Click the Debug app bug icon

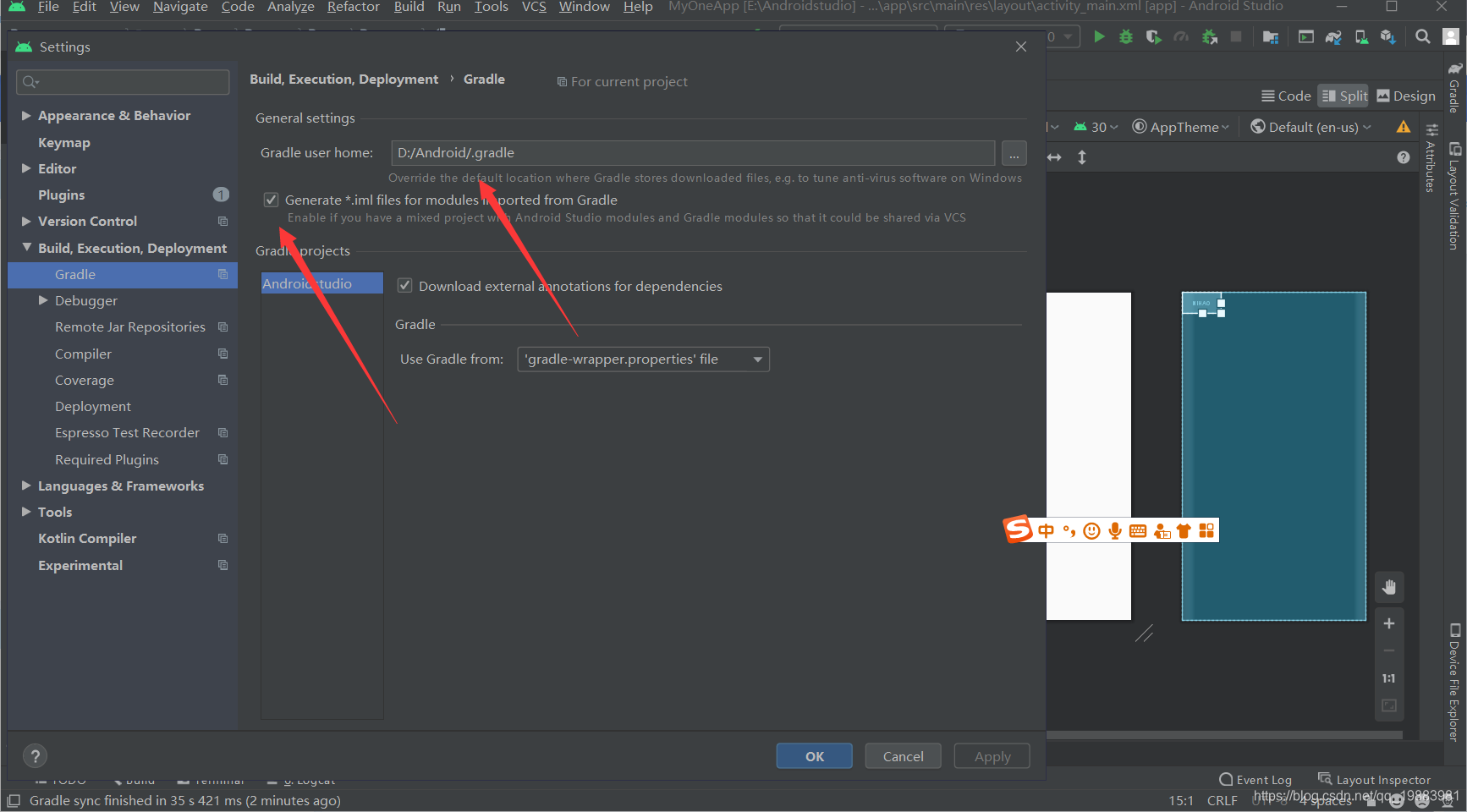pos(1126,36)
